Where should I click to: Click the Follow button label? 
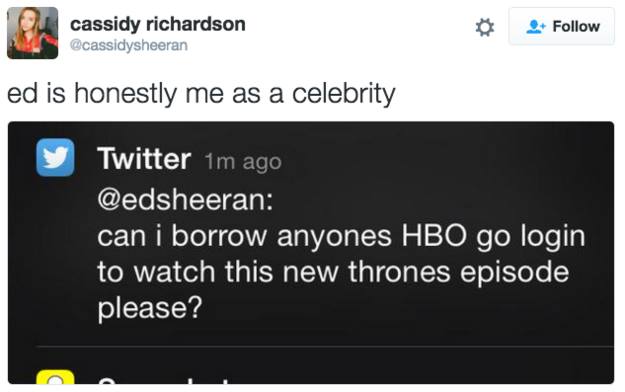click(576, 27)
